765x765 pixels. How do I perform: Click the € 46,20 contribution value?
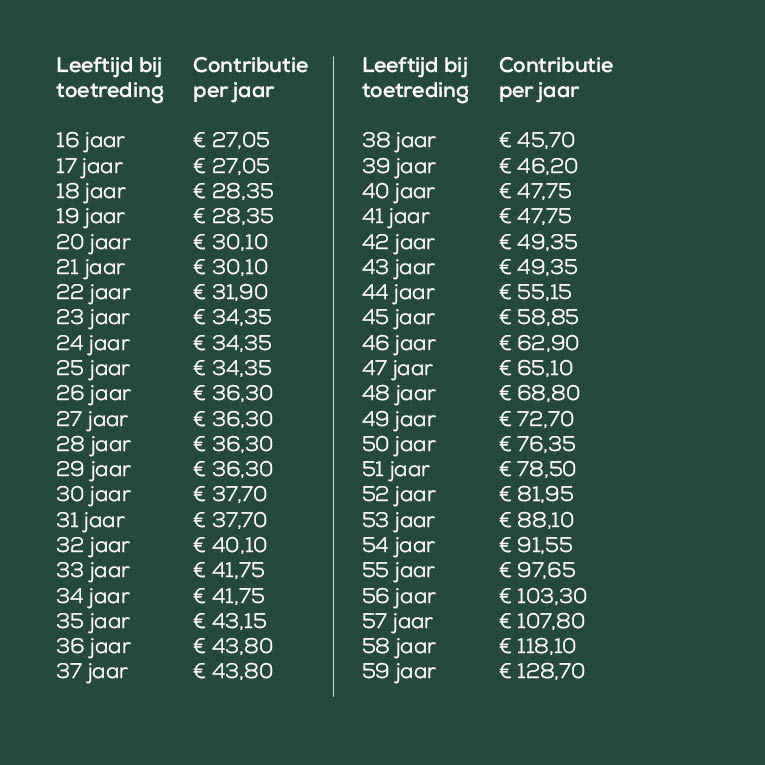pyautogui.click(x=538, y=166)
